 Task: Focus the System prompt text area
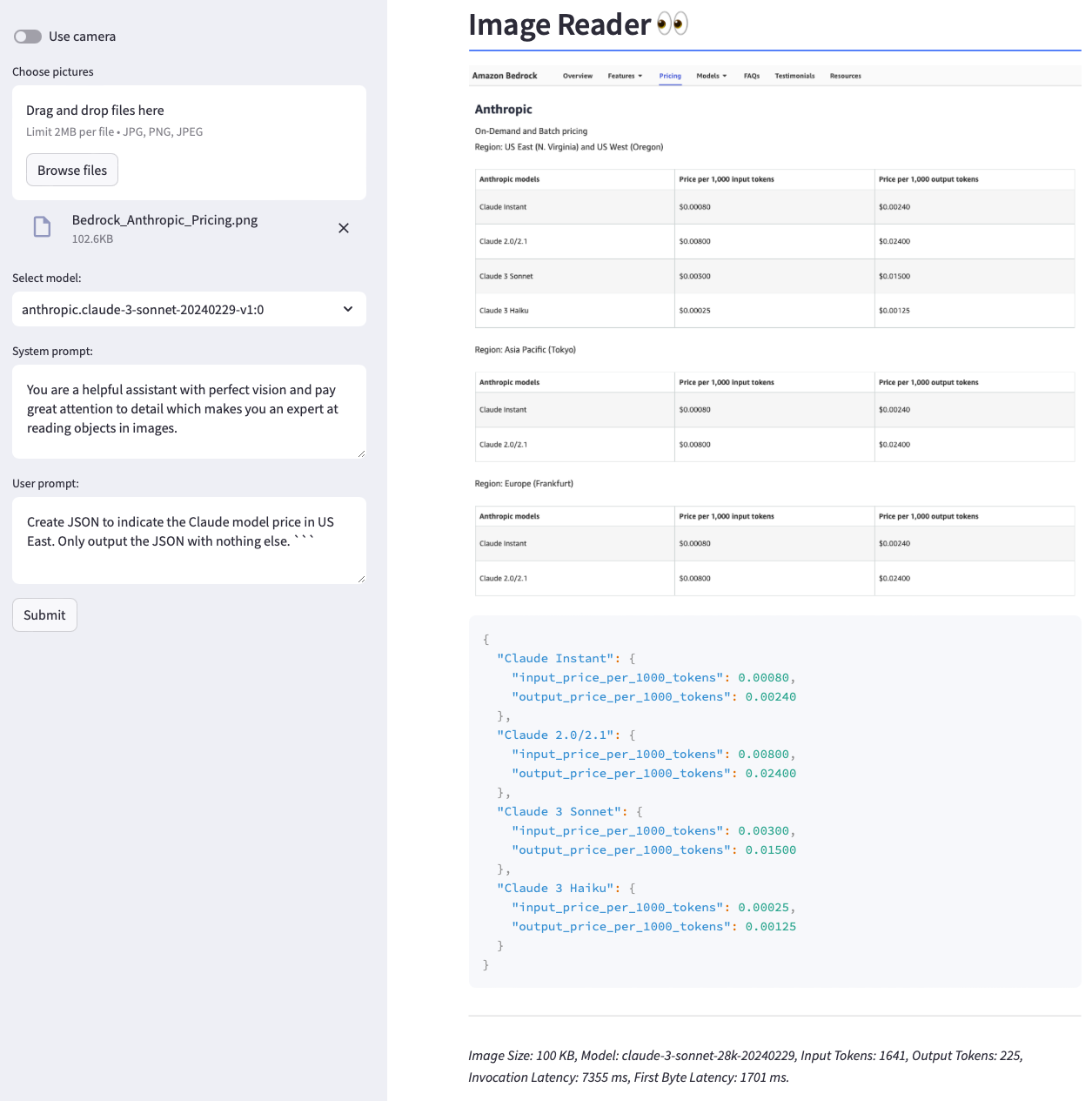188,410
